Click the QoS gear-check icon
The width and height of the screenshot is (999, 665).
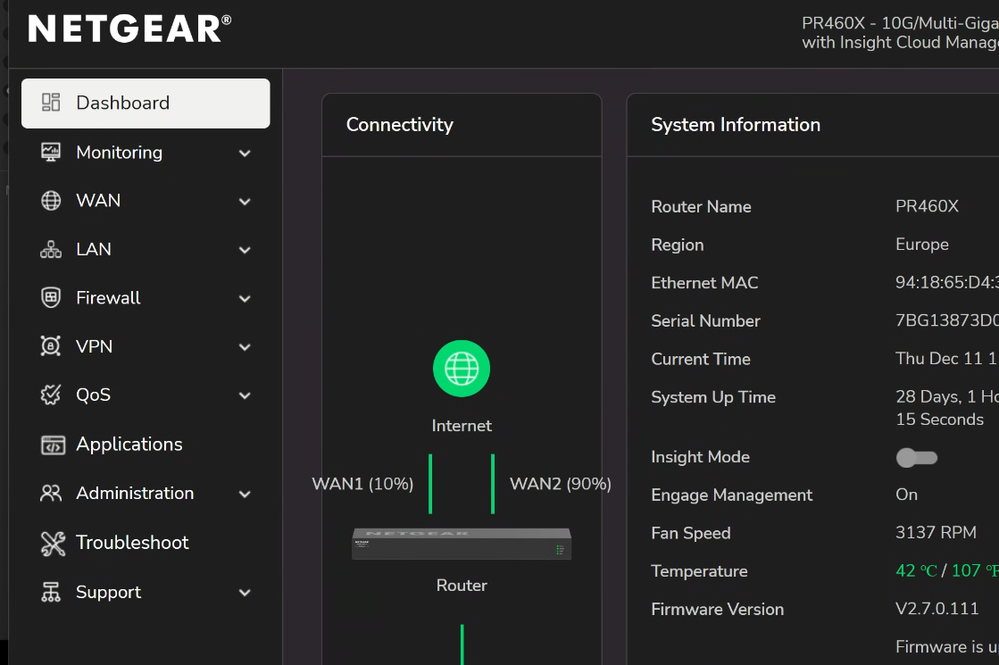coord(51,395)
